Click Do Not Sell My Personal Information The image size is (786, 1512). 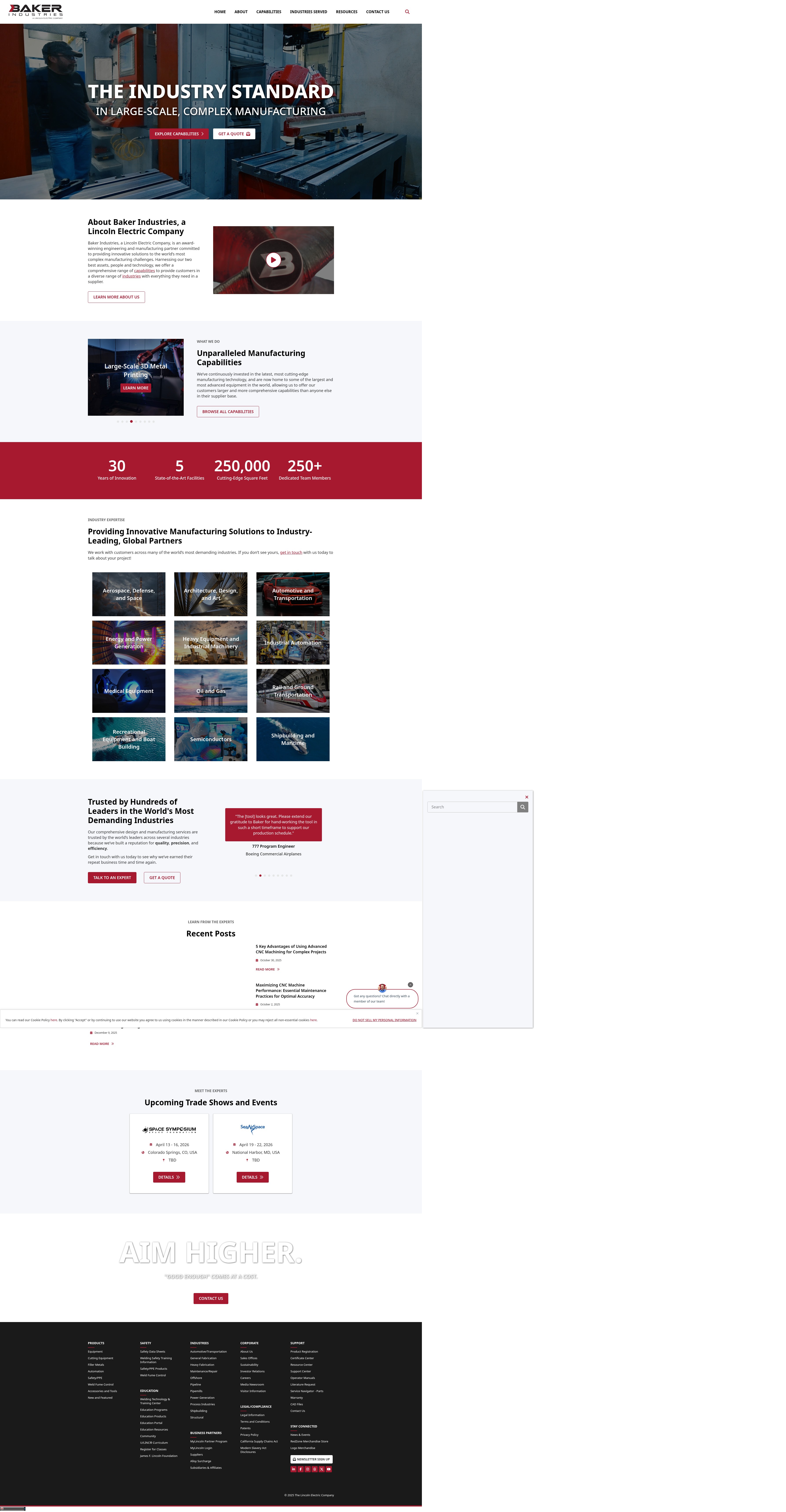(384, 1020)
